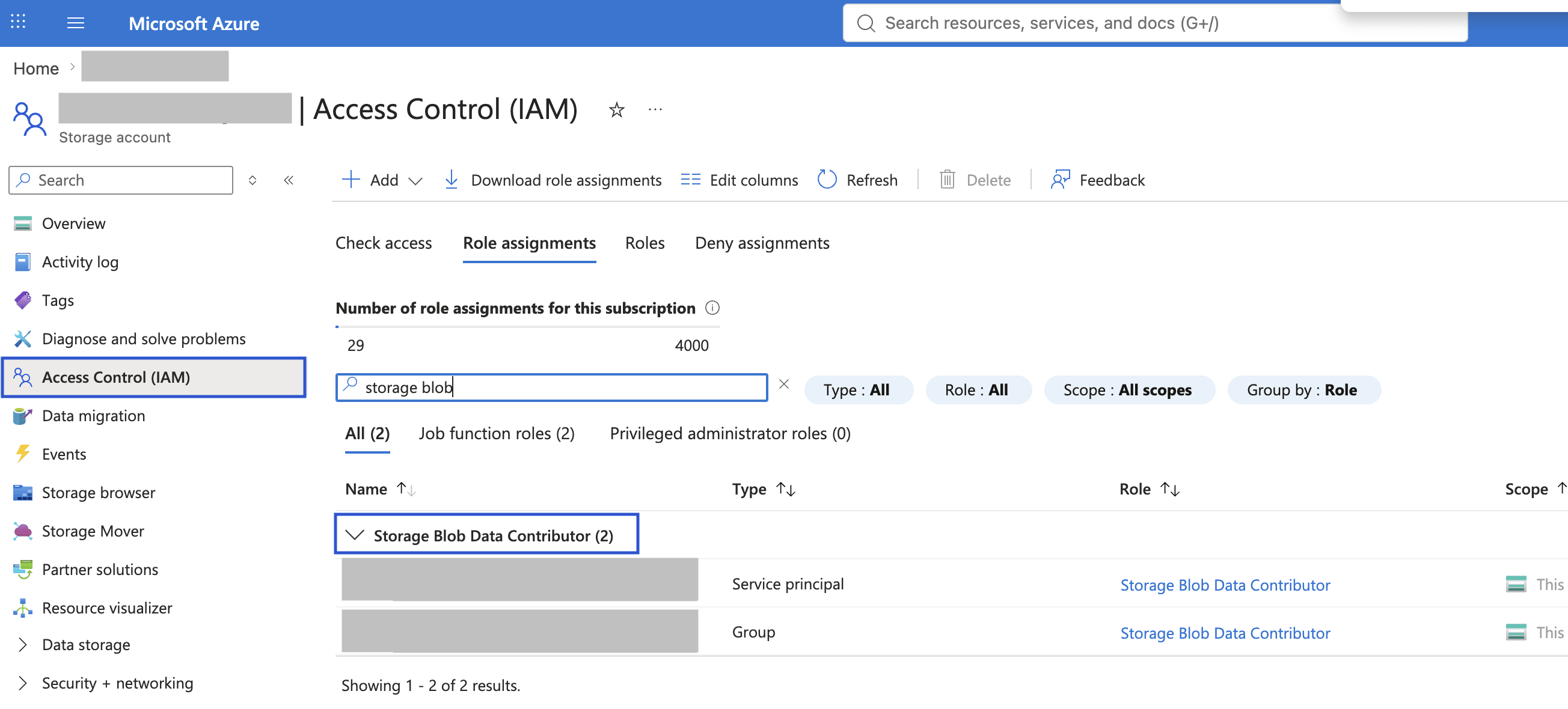Click the Download role assignments button
Screen dimensions: 1568x709
[553, 180]
